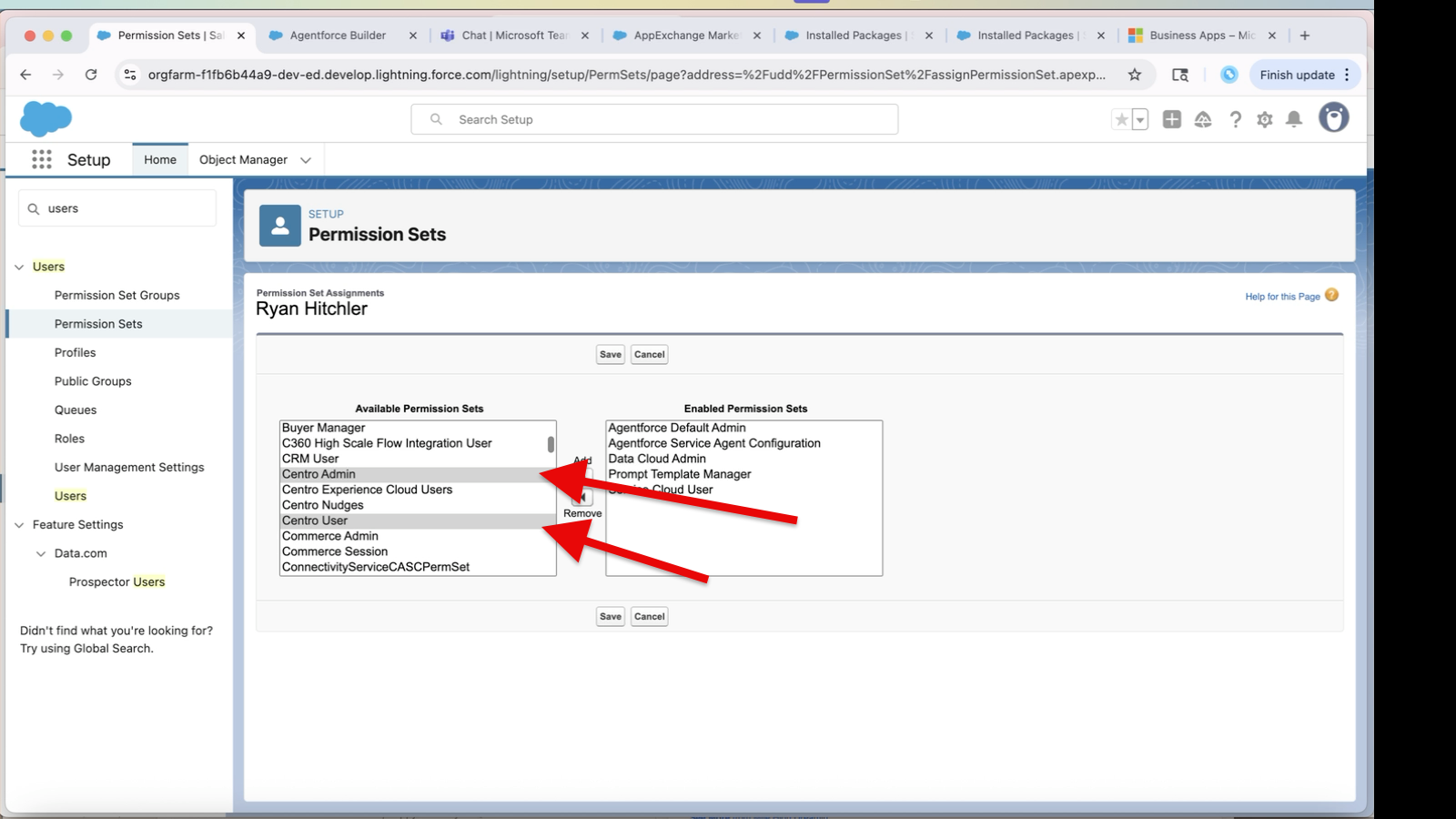Close the Agentforce Builder tab
1456x819 pixels.
pos(413,35)
